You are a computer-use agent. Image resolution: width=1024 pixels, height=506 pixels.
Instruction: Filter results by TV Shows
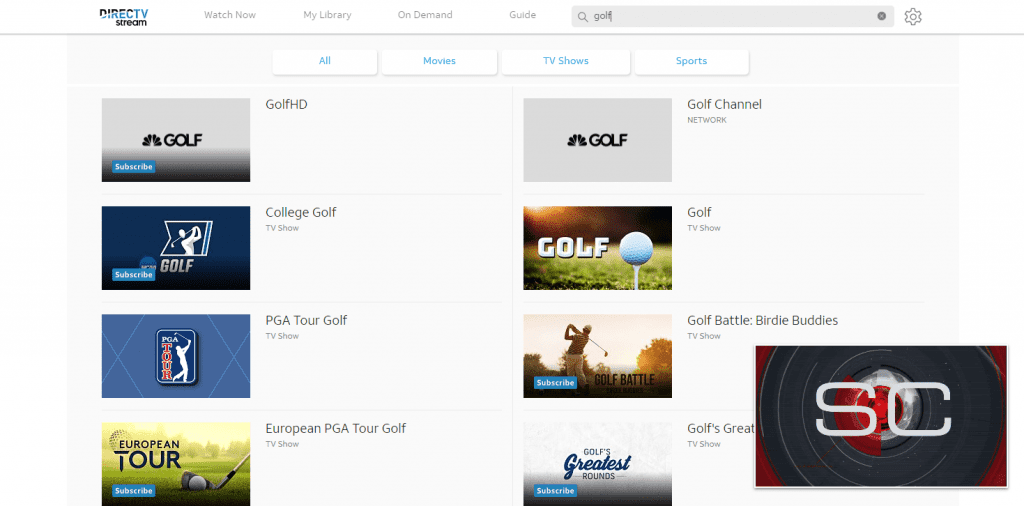click(x=566, y=61)
